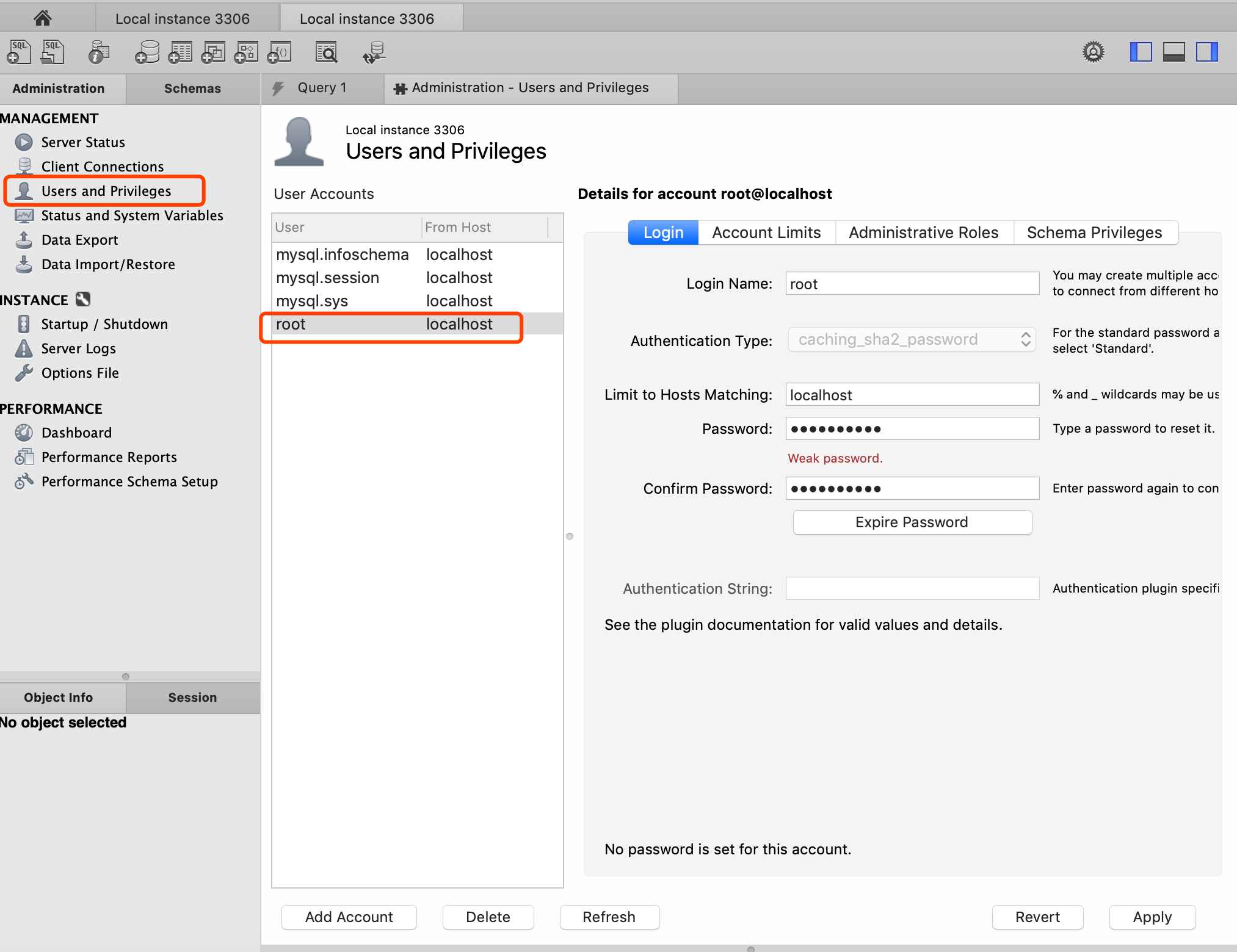Create a new stored procedure icon
The width and height of the screenshot is (1237, 952).
246,52
